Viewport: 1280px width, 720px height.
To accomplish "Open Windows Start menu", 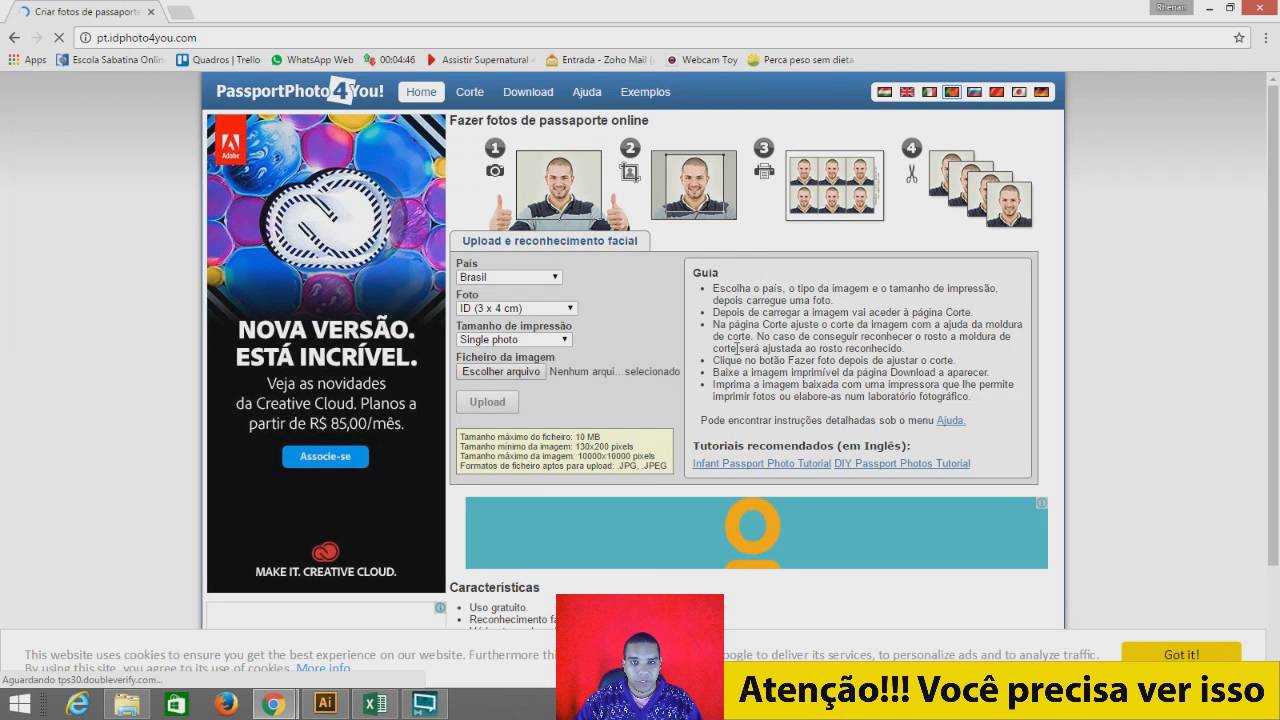I will click(x=19, y=704).
